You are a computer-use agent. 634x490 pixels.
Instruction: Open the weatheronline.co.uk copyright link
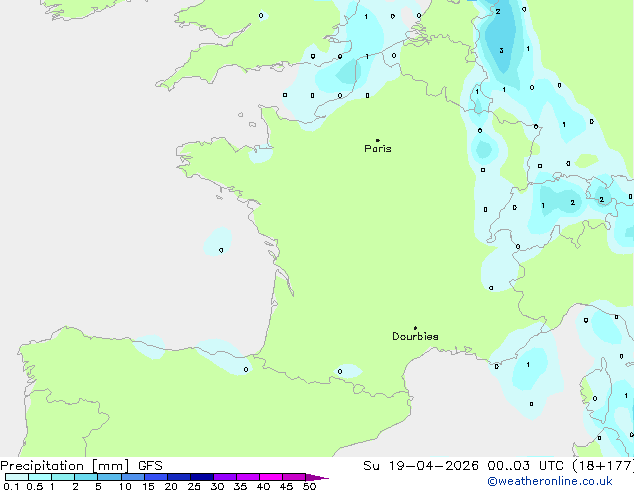[550, 481]
